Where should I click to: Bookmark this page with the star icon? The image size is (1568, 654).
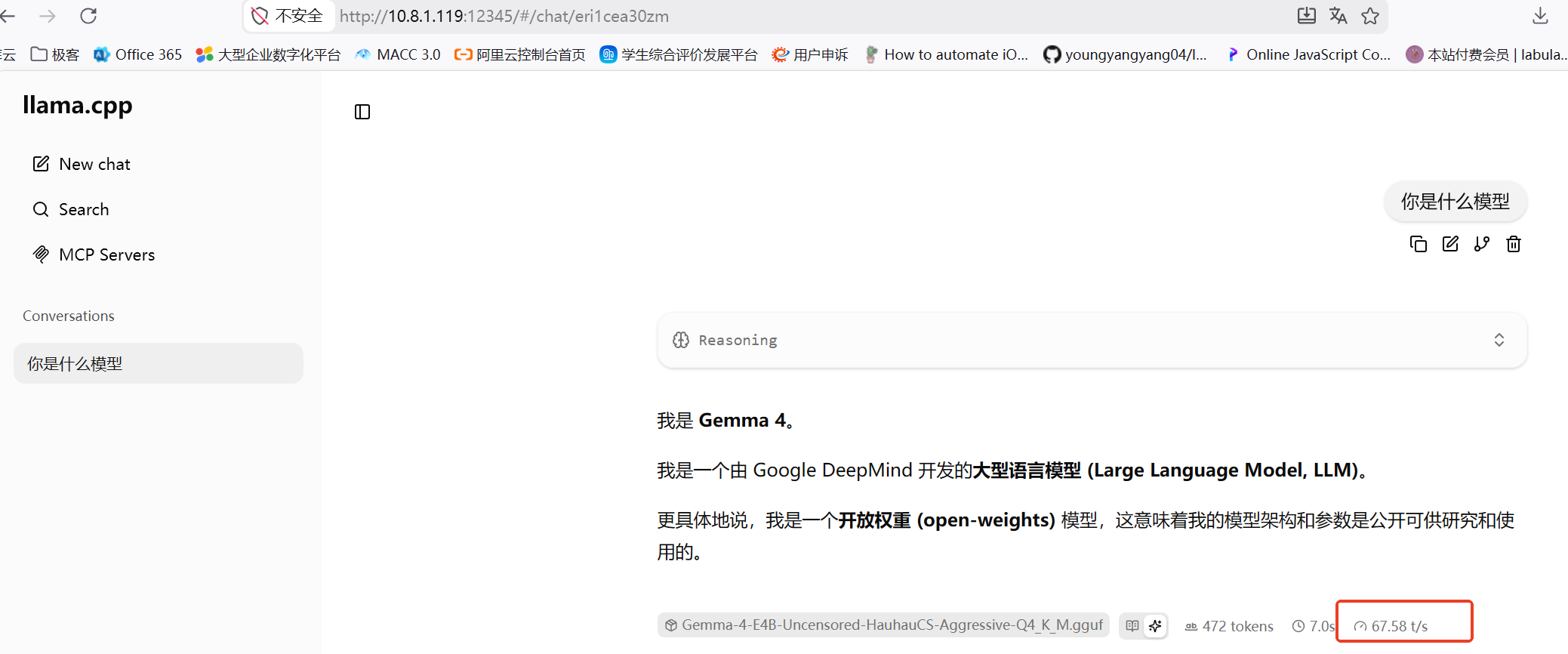pyautogui.click(x=1370, y=16)
